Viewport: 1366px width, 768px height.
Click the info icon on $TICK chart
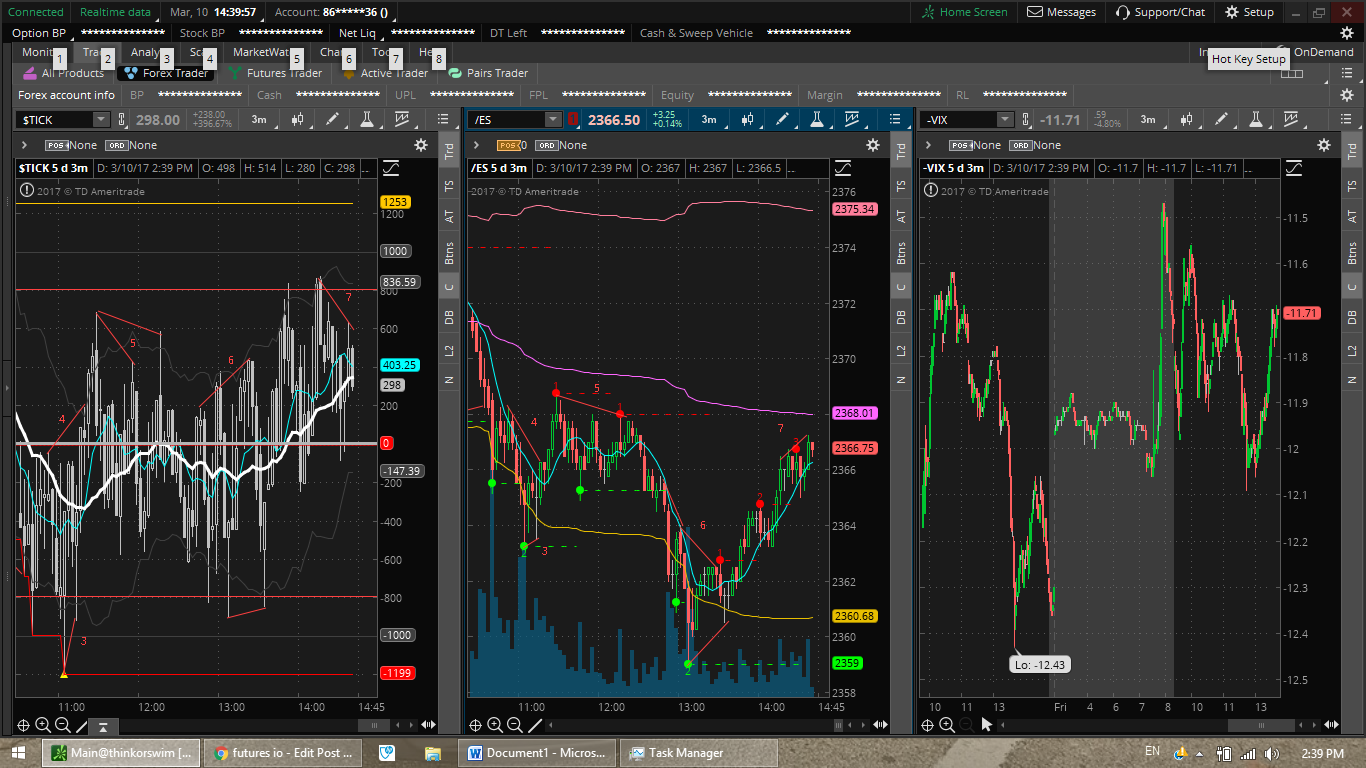click(27, 189)
